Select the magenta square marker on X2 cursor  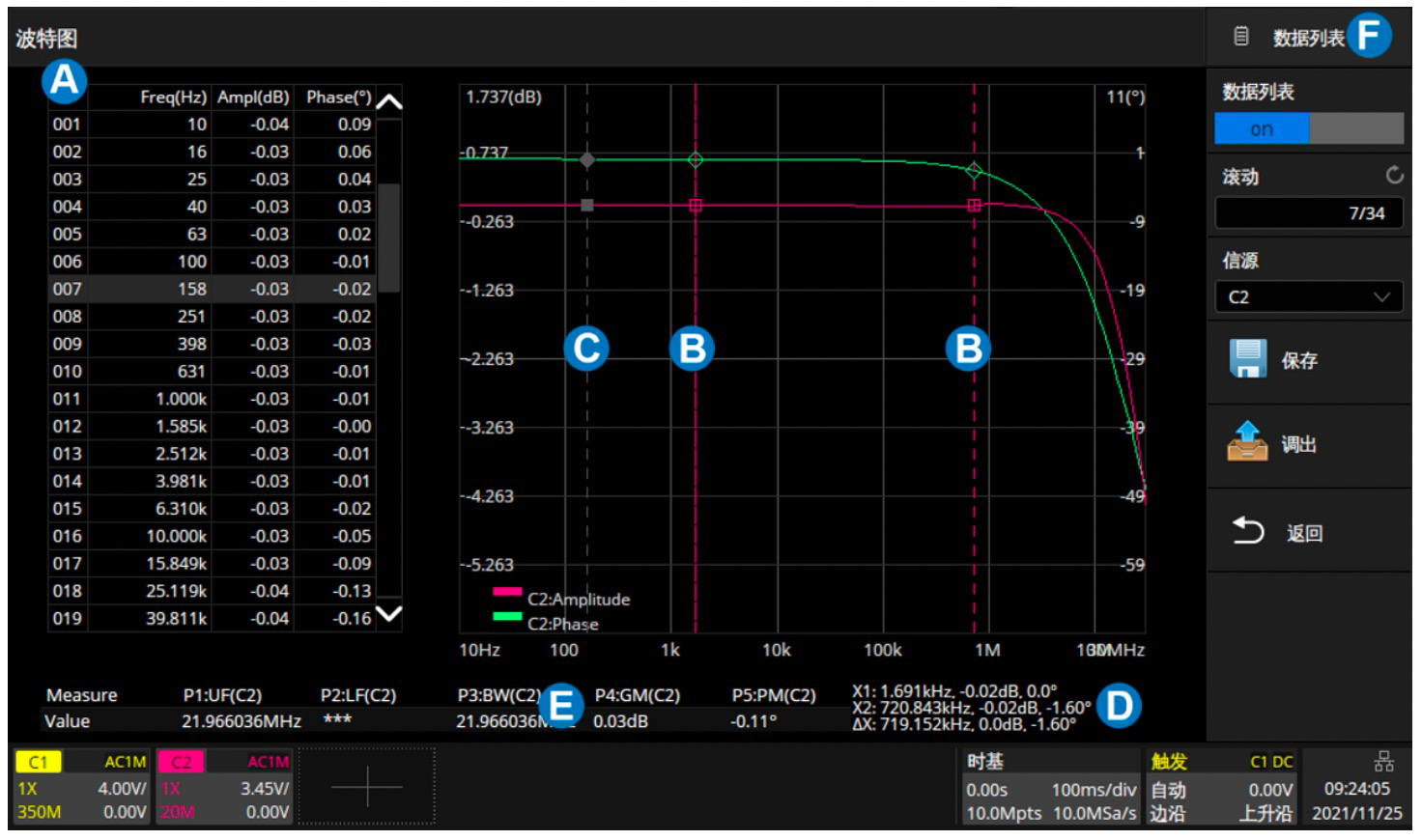click(974, 205)
